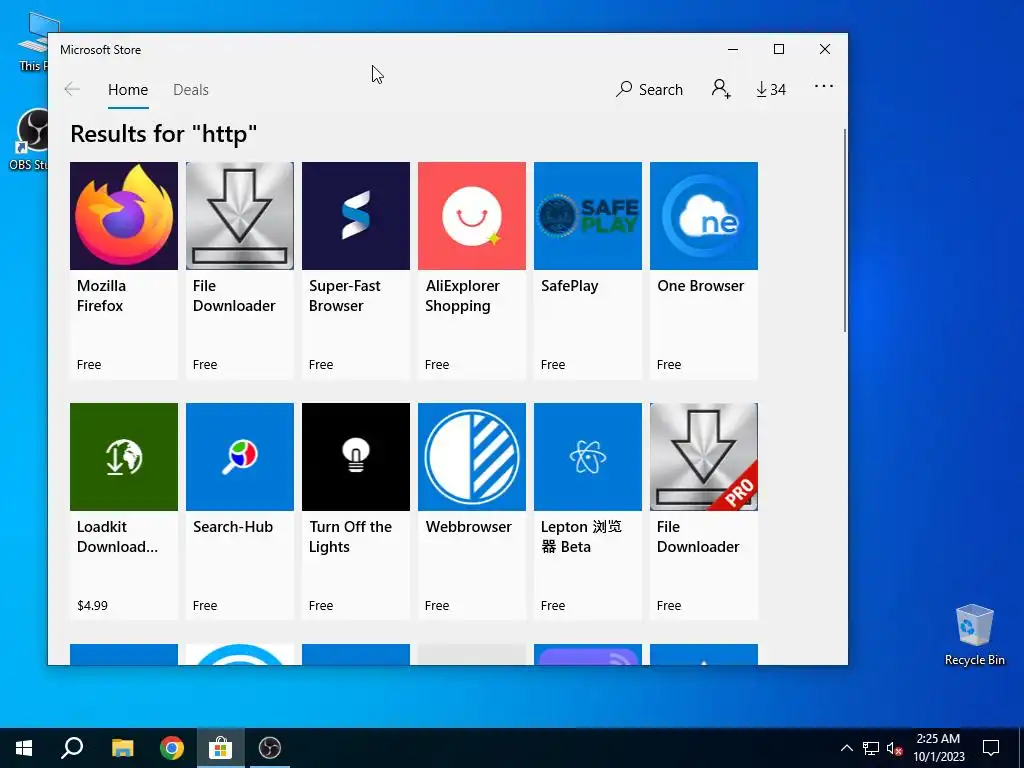The width and height of the screenshot is (1024, 768).
Task: Click the $4.99 price on Loadkit
Action: pyautogui.click(x=92, y=605)
